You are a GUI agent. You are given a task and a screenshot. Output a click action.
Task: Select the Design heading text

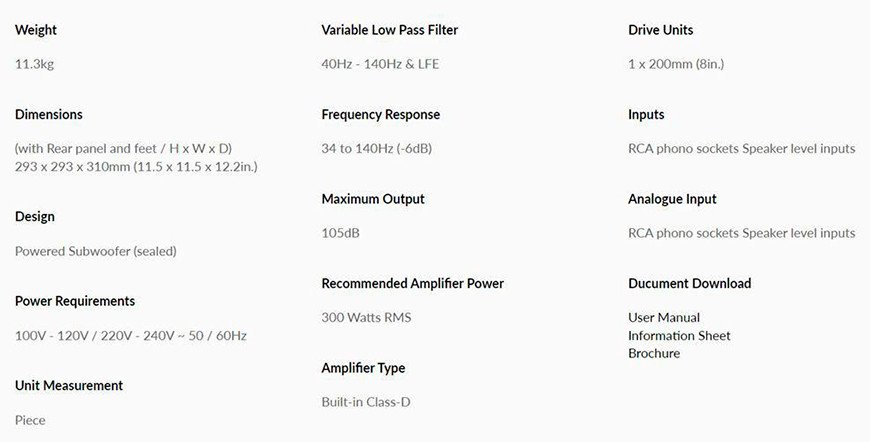(x=35, y=217)
